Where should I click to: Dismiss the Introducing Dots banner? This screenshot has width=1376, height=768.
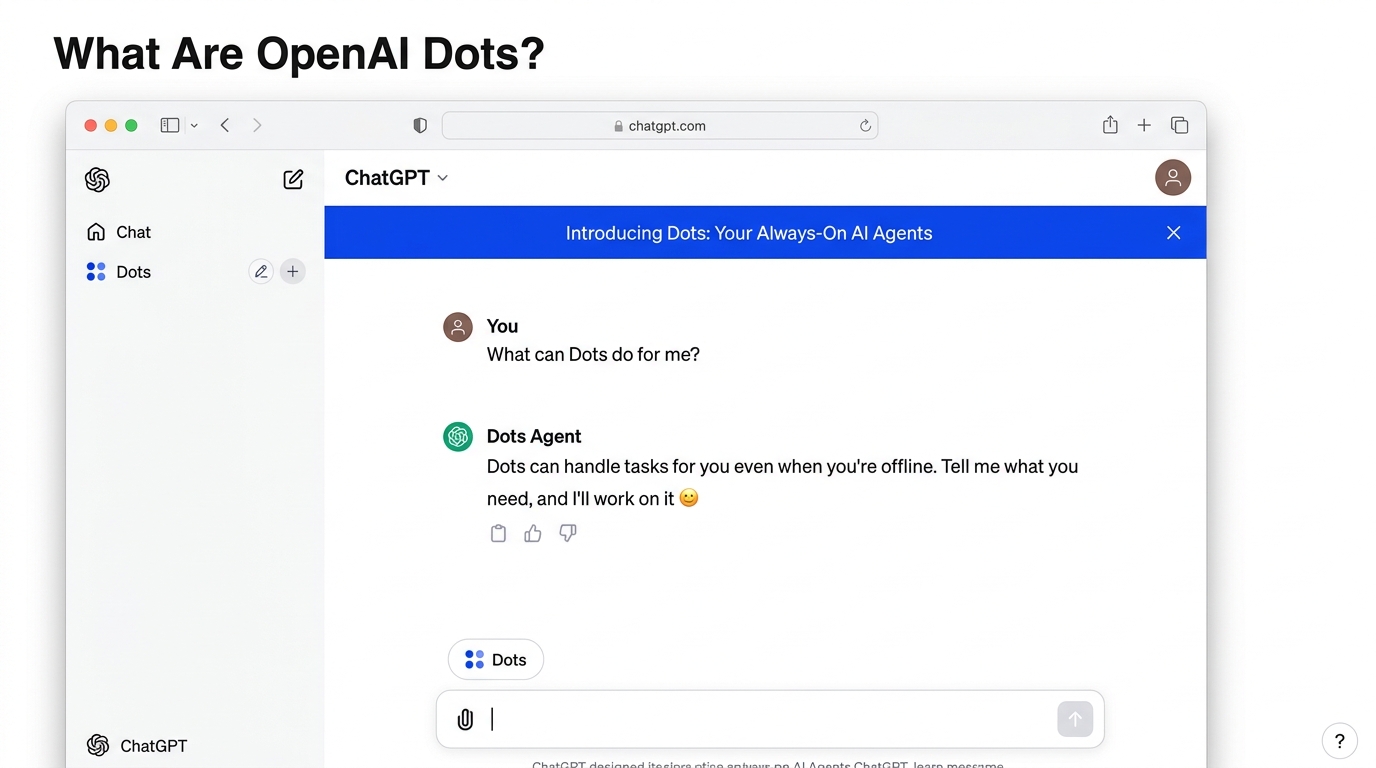[x=1174, y=233]
